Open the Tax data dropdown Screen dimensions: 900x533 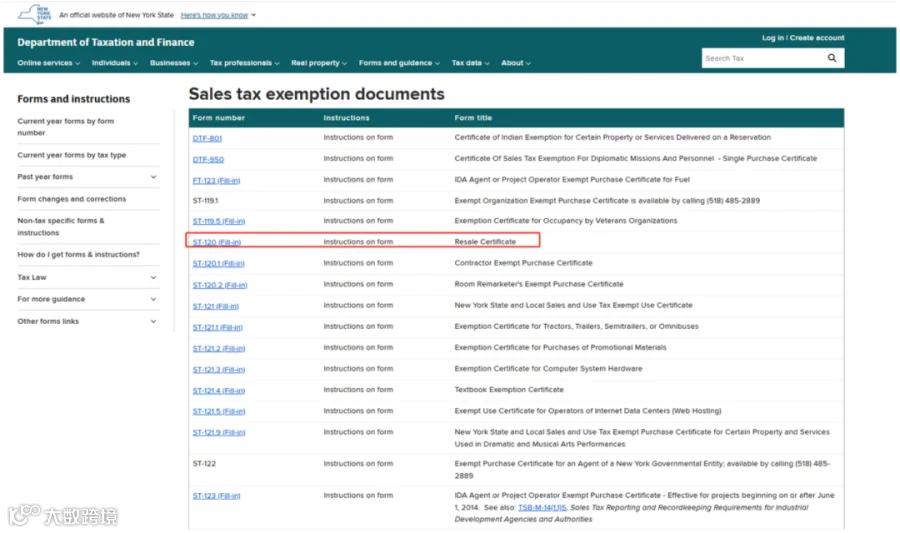coord(470,63)
